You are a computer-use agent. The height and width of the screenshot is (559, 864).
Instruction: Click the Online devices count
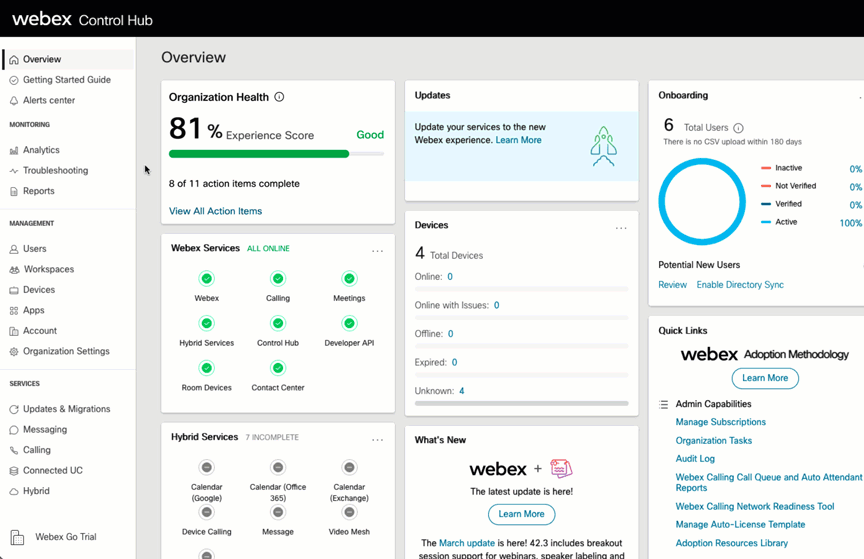click(x=450, y=277)
